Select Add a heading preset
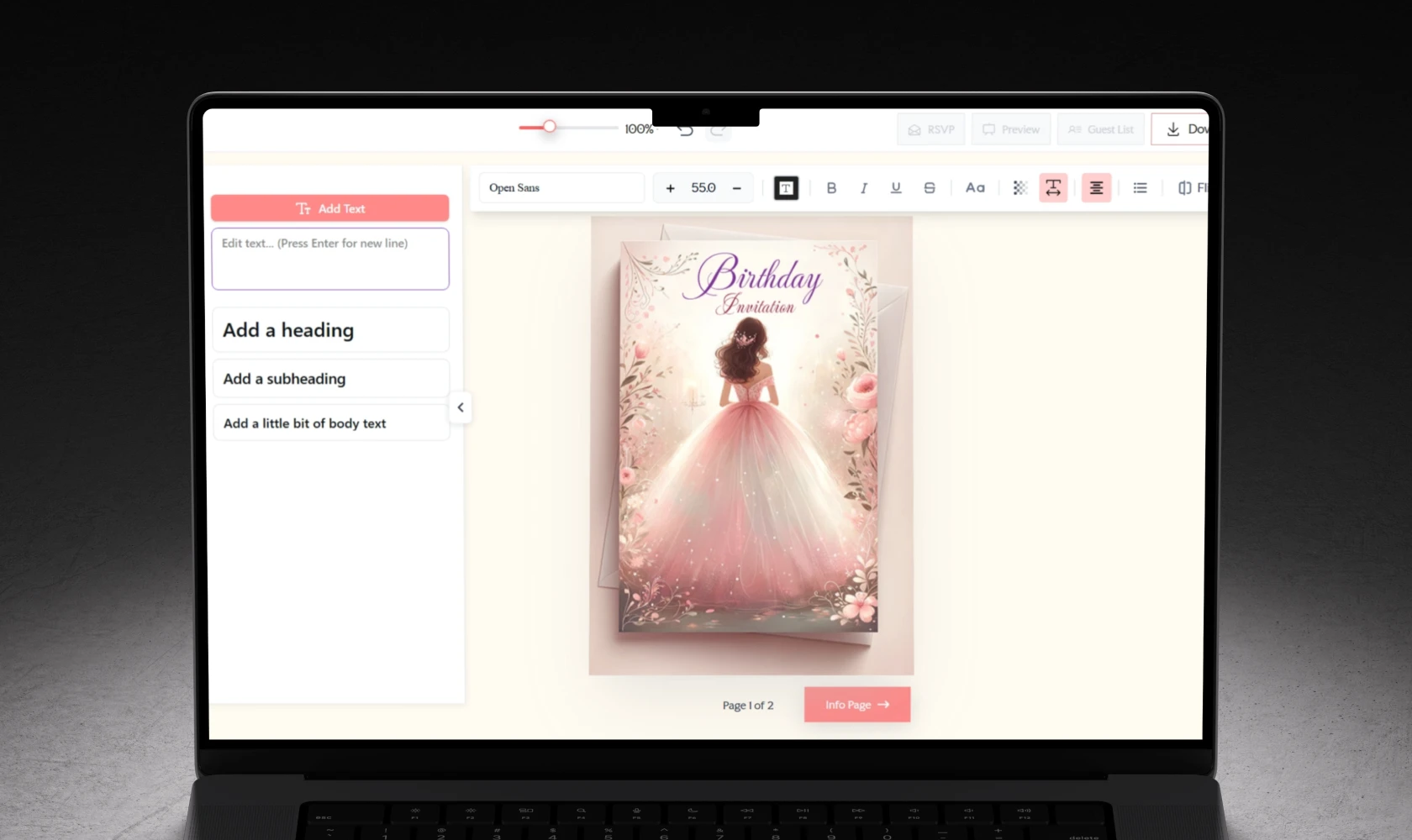 coord(330,330)
